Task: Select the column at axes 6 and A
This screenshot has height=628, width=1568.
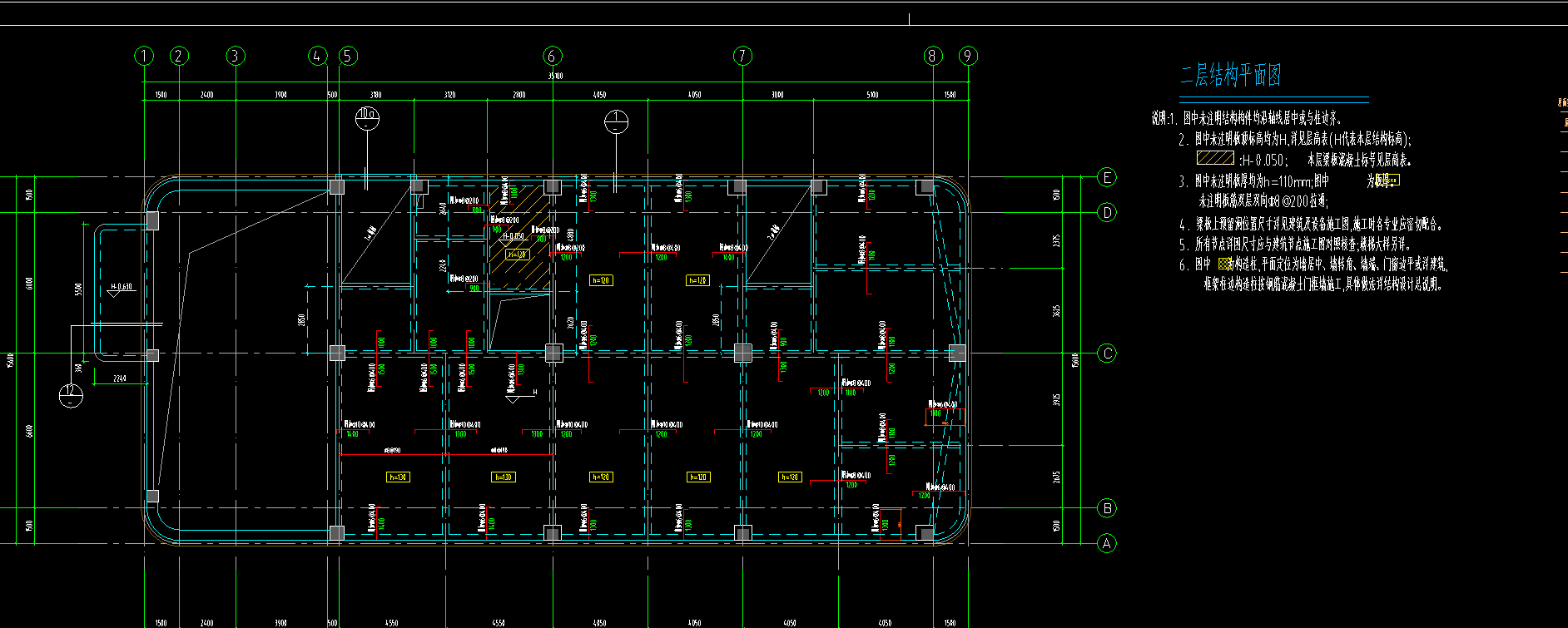Action: tap(552, 532)
